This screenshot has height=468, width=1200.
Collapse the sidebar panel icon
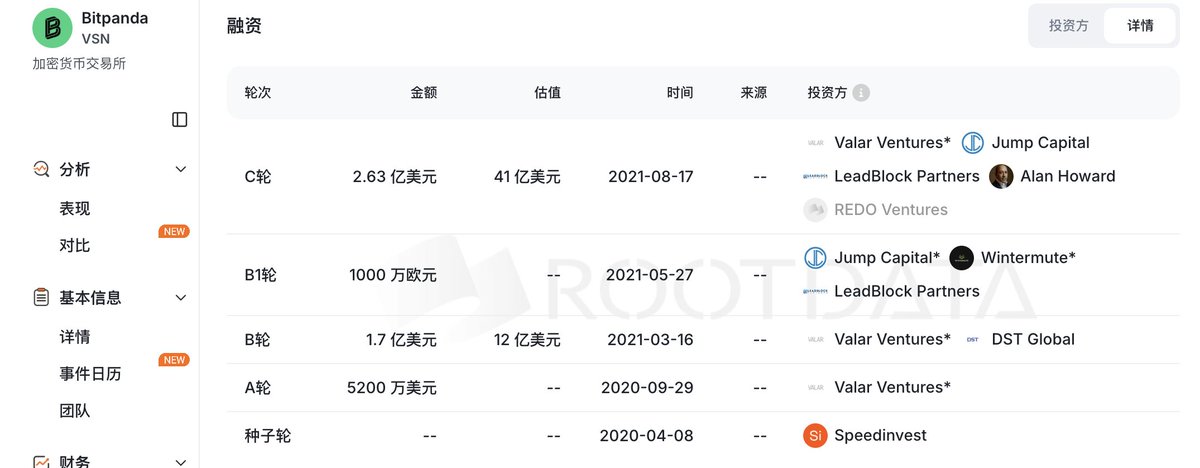coord(180,120)
